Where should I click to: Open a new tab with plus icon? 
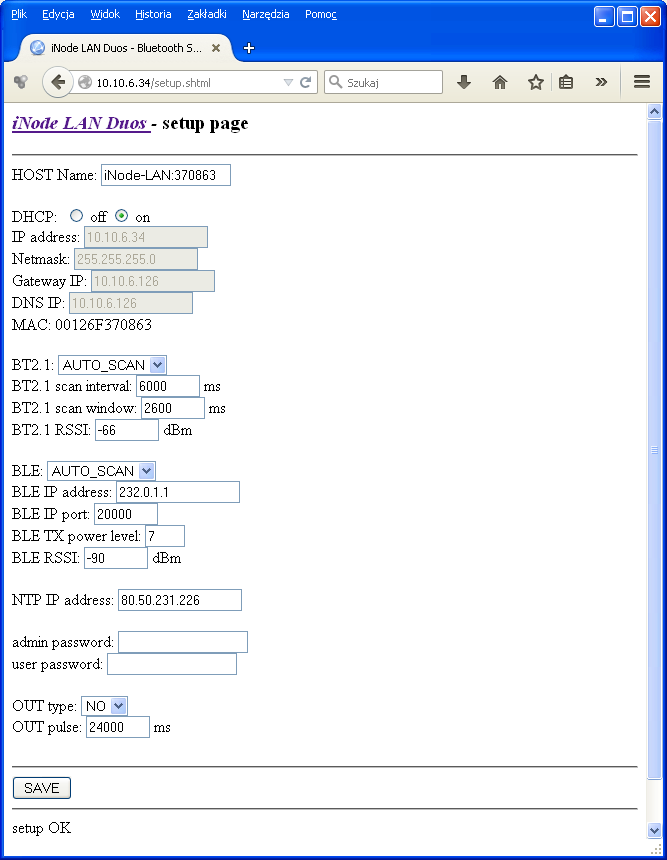248,48
